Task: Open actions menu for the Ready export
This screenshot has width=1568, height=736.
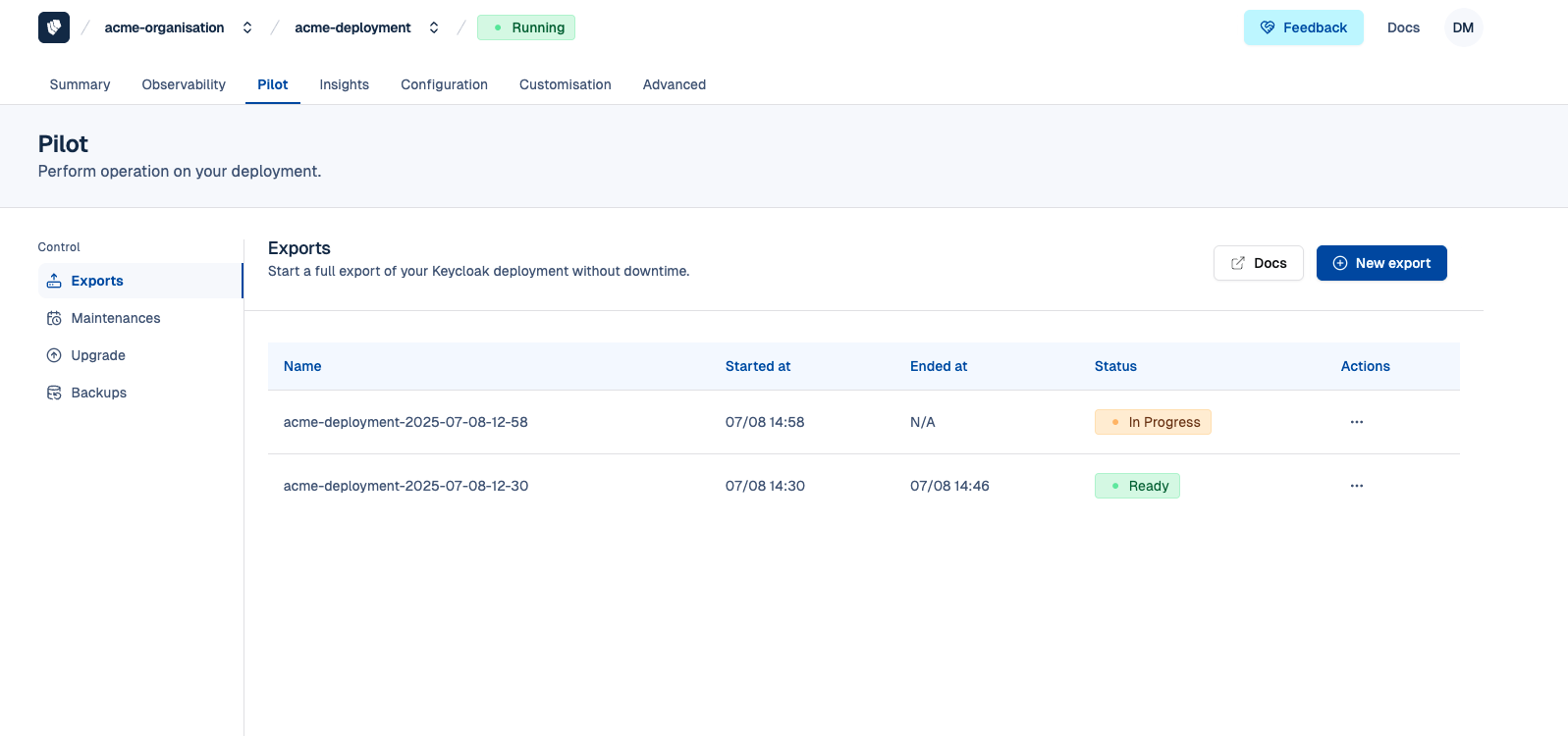Action: 1356,486
